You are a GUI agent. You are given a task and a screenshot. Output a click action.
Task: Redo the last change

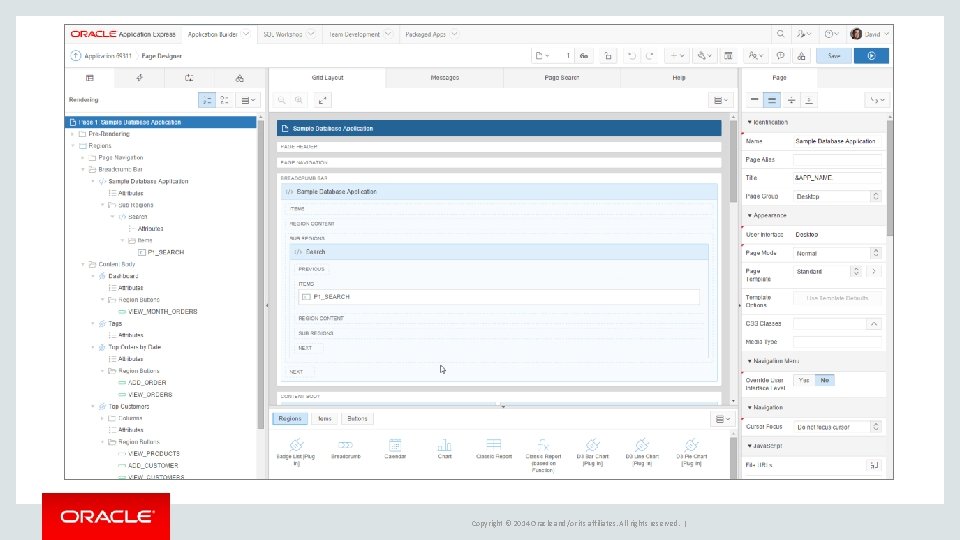650,56
